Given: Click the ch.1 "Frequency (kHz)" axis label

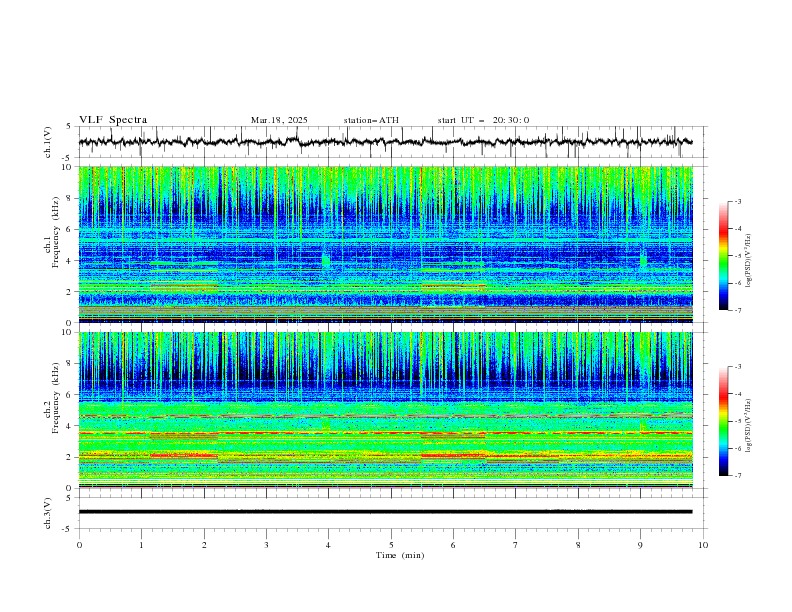Looking at the screenshot, I should (x=56, y=233).
